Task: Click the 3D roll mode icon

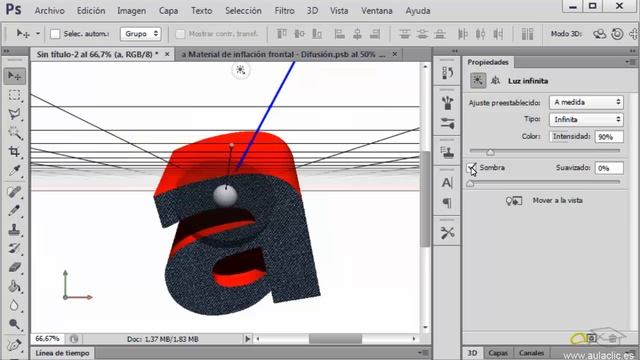Action: tap(617, 34)
